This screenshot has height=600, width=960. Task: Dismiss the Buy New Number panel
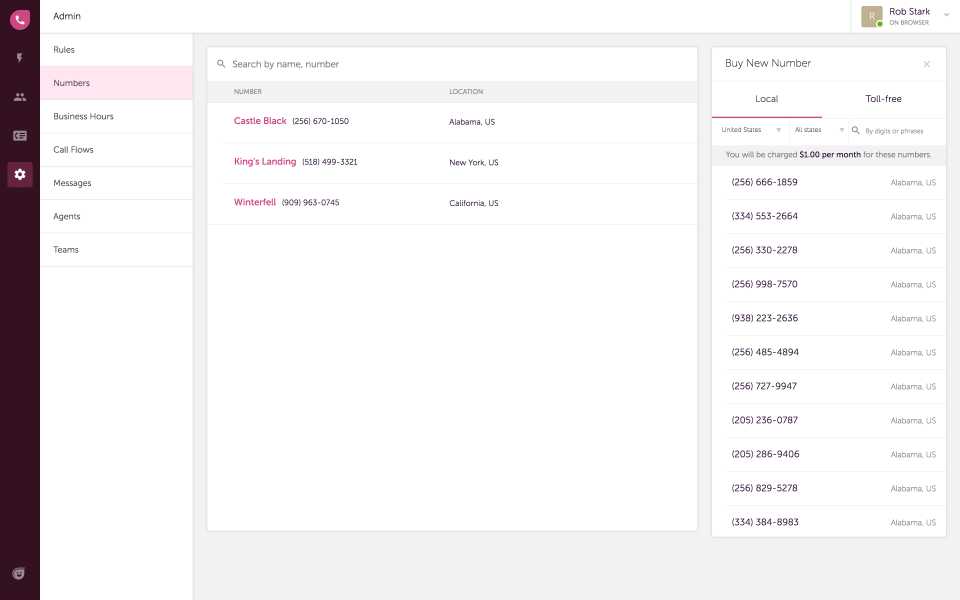[927, 63]
